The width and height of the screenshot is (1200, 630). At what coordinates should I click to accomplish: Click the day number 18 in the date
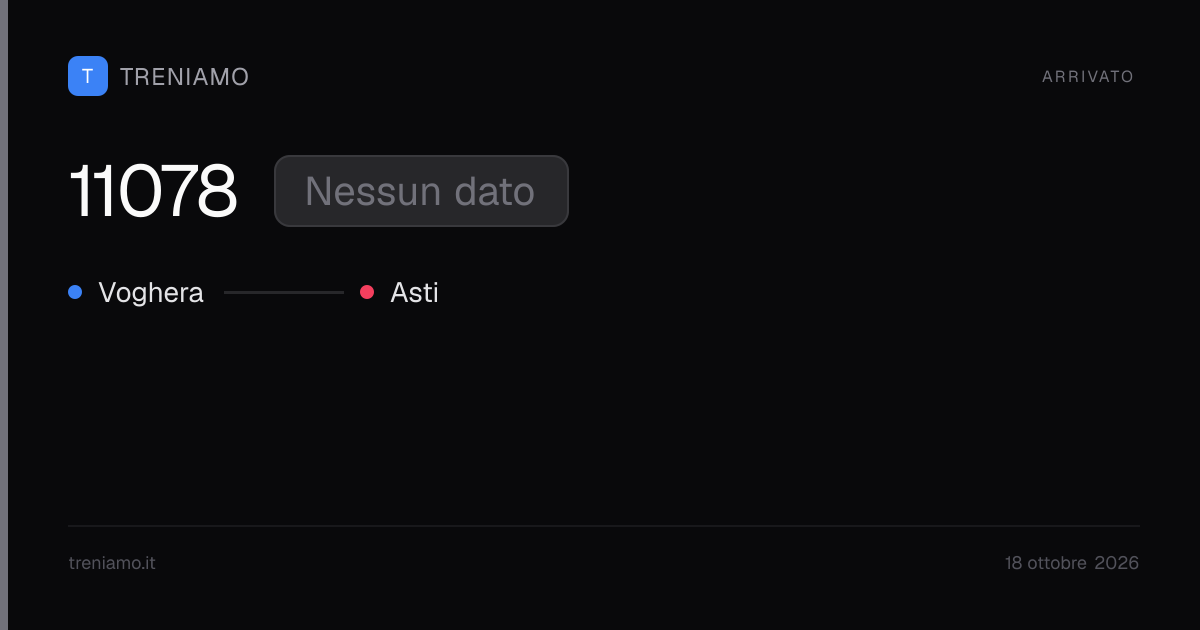[1014, 563]
